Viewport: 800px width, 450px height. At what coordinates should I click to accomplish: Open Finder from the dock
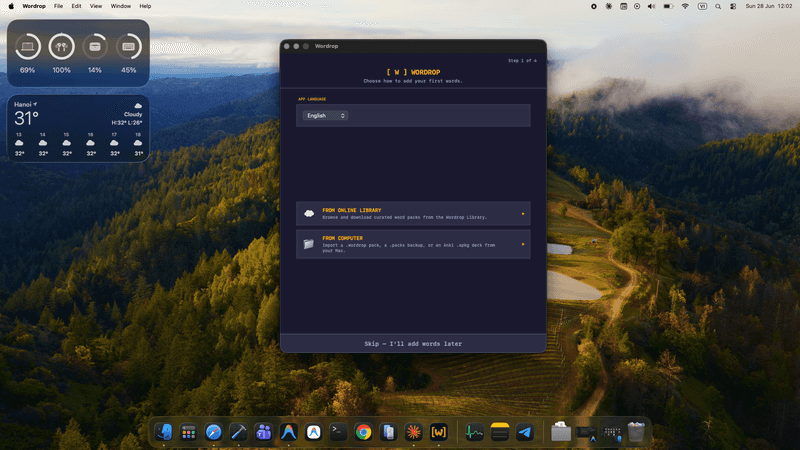[x=164, y=432]
